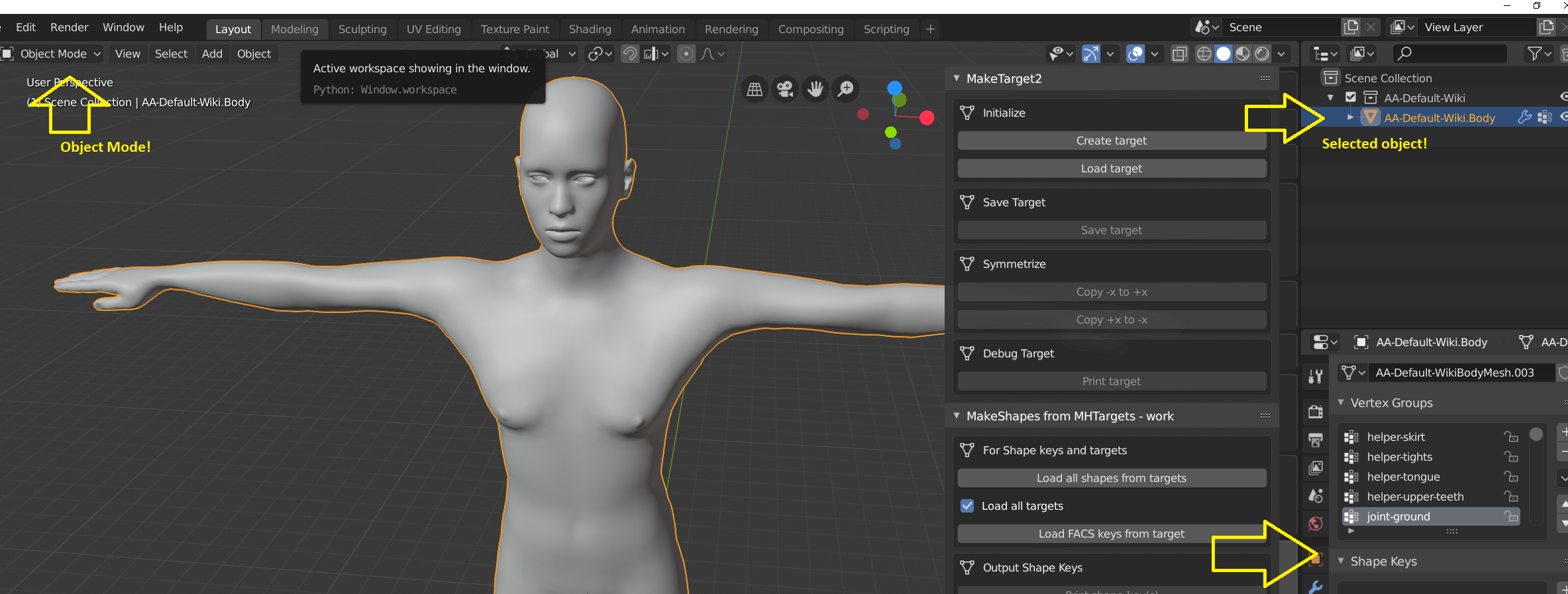Click the Create target button
The height and width of the screenshot is (594, 1568).
pos(1112,141)
